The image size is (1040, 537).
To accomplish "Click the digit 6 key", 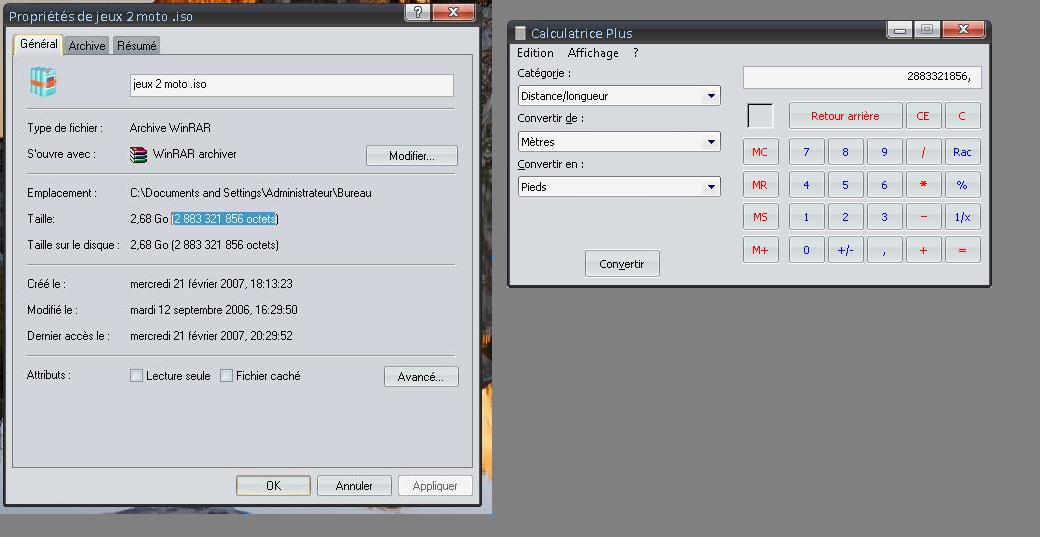I will (884, 185).
